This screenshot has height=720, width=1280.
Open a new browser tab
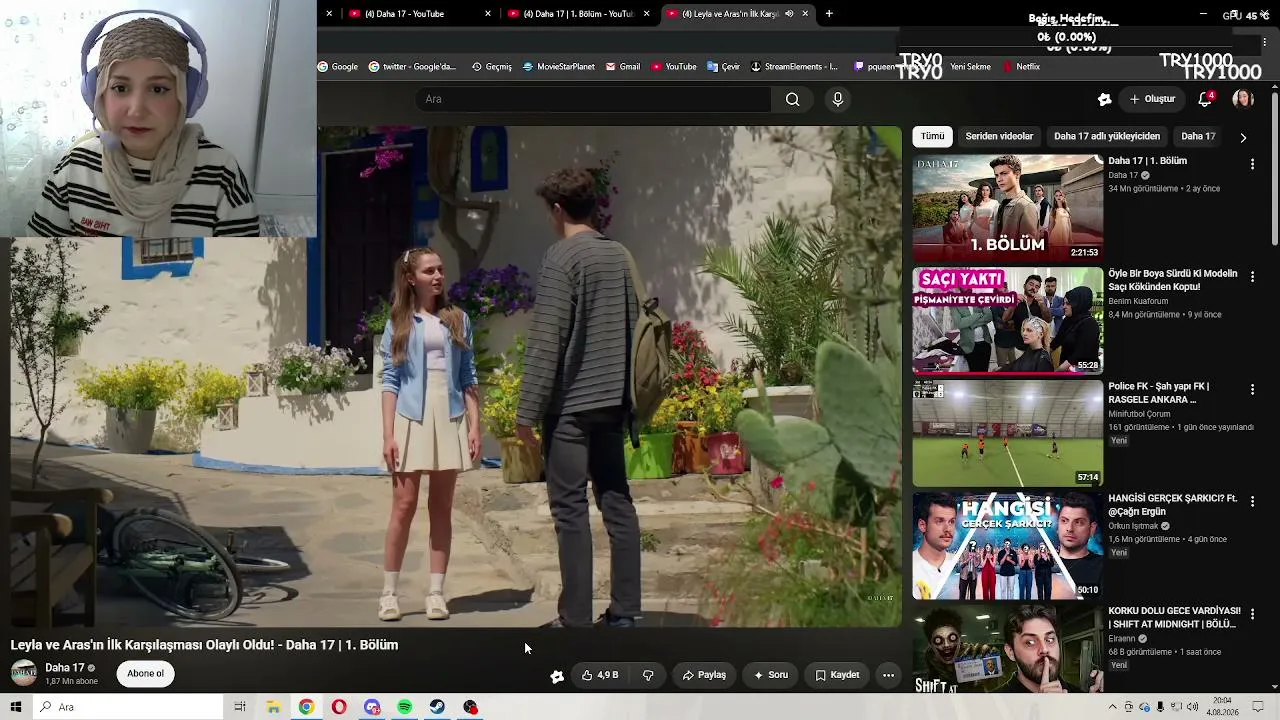tap(829, 14)
